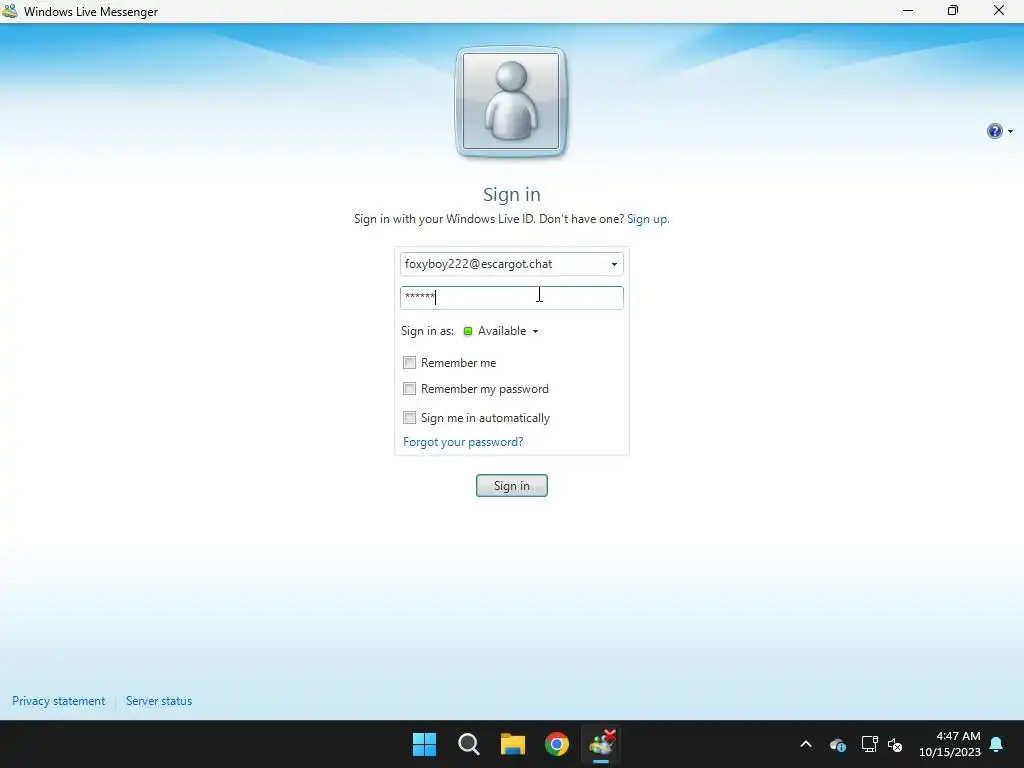
Task: Open the email address dropdown arrow
Action: tap(614, 264)
